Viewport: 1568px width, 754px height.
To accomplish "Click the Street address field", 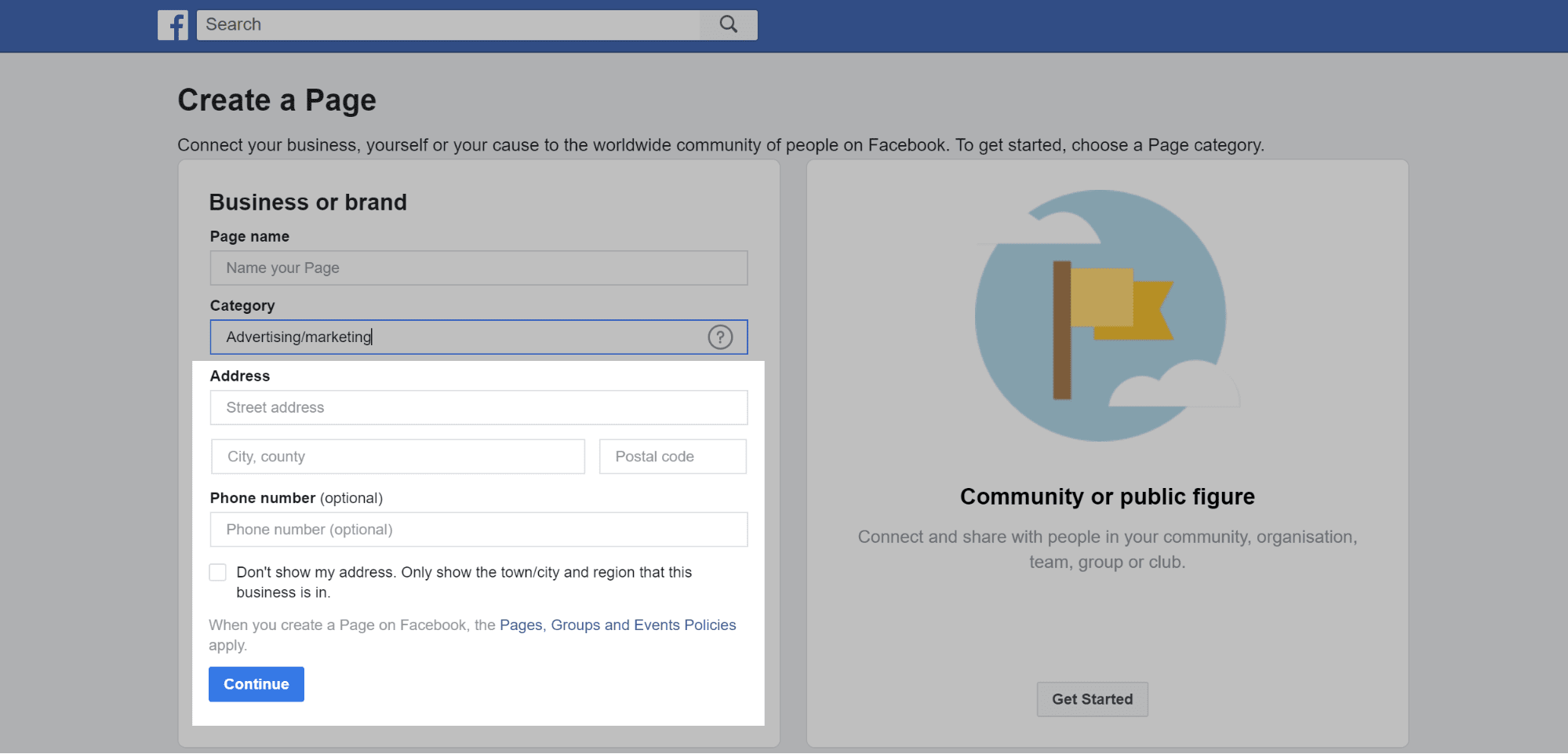I will tap(478, 408).
